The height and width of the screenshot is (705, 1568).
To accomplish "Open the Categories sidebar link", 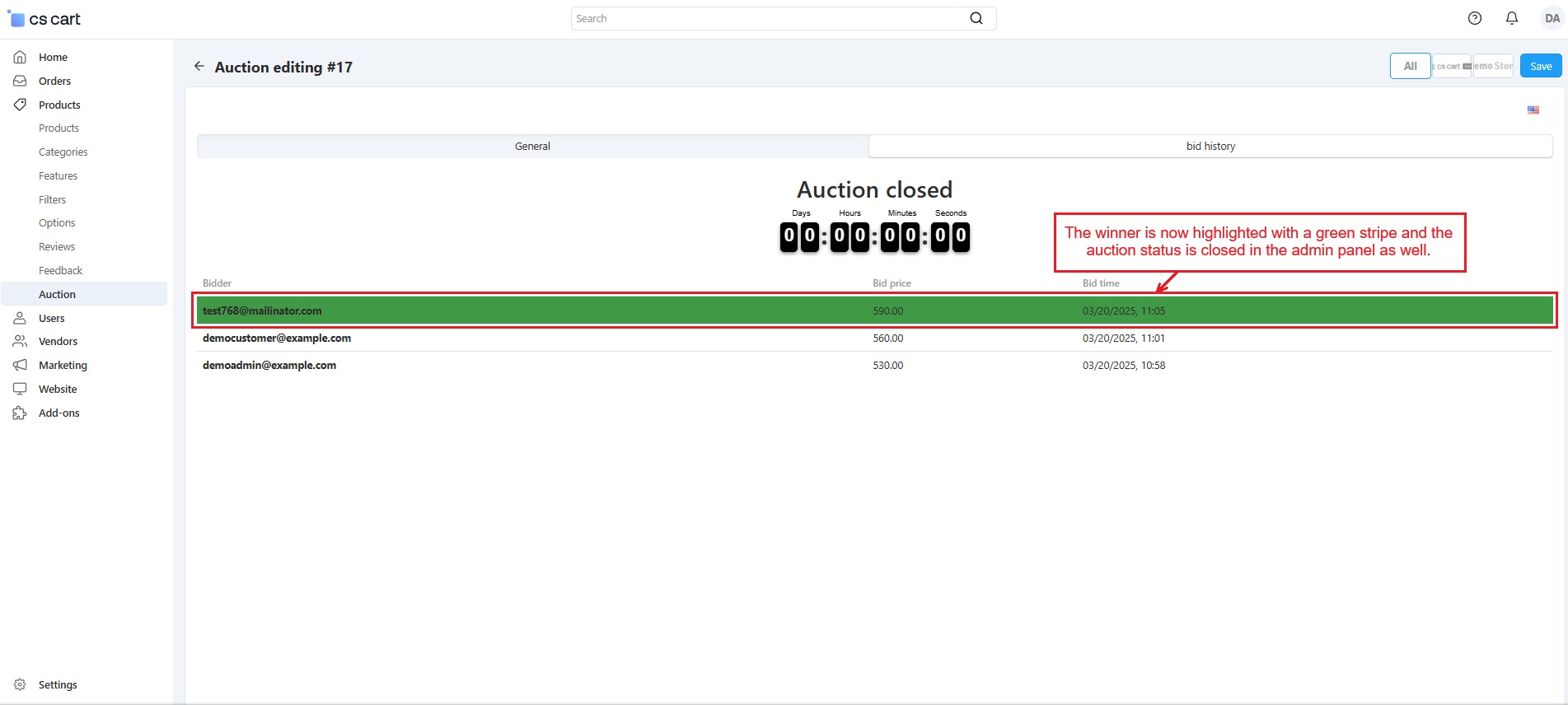I will coord(63,152).
